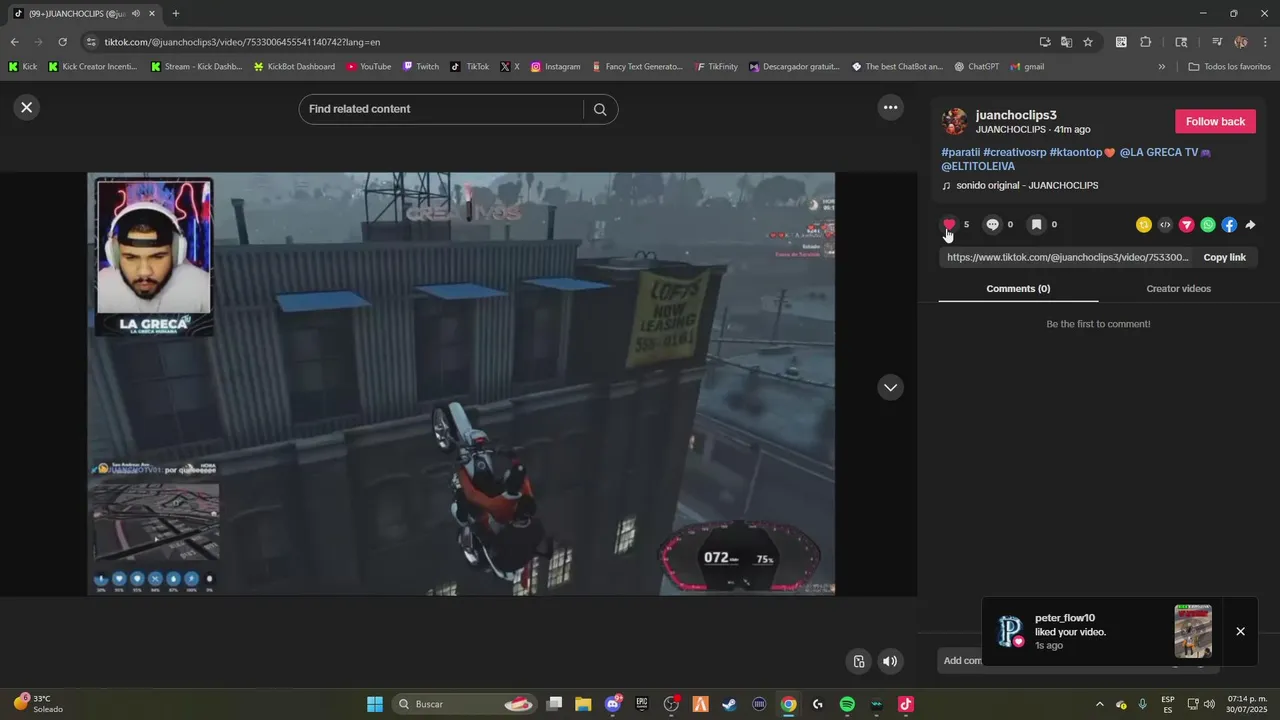Screen dimensions: 1280x720
Task: Show hidden system tray icons
Action: 1099,704
